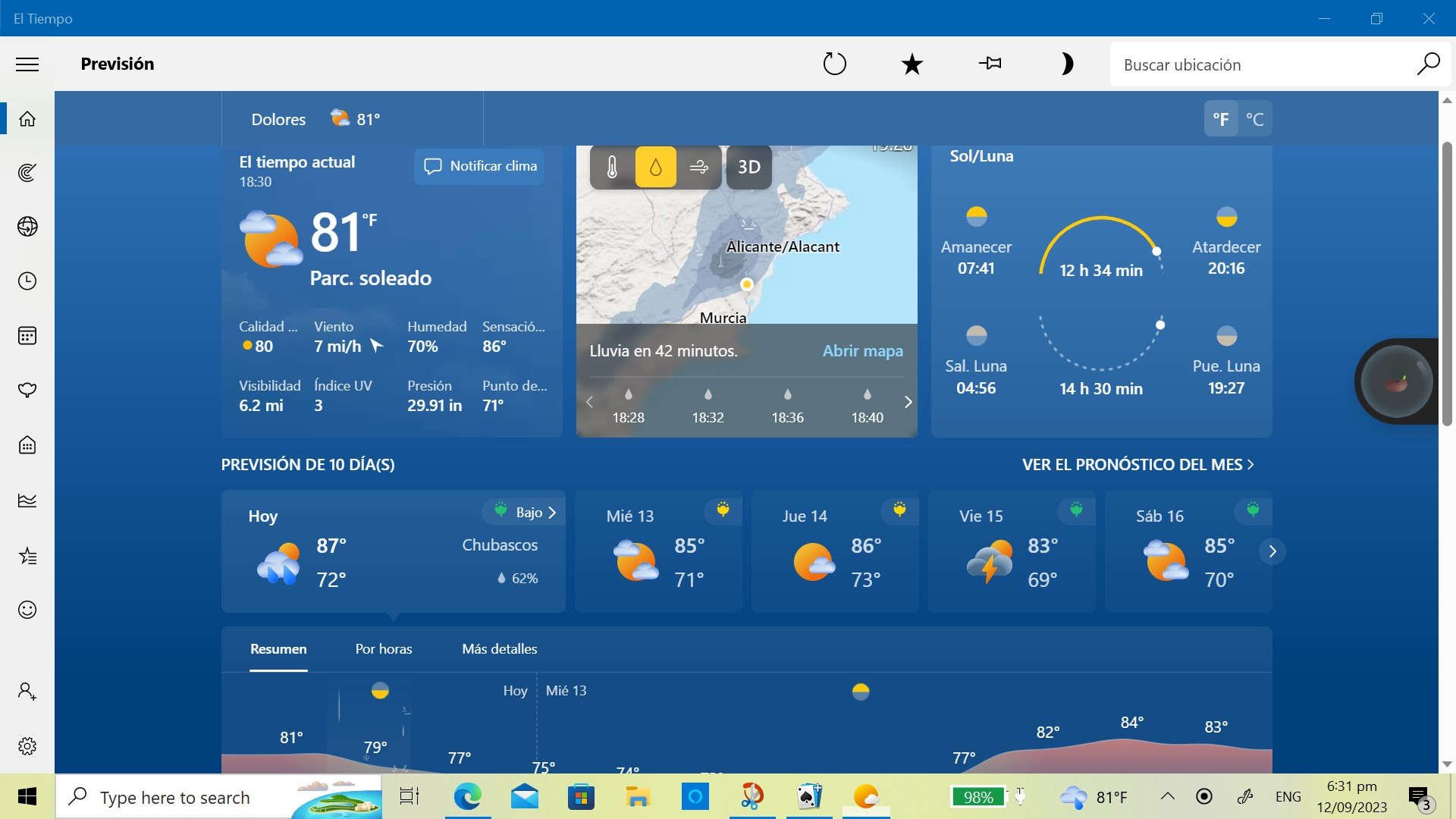
Task: Click the search magnifier icon
Action: [x=1428, y=64]
